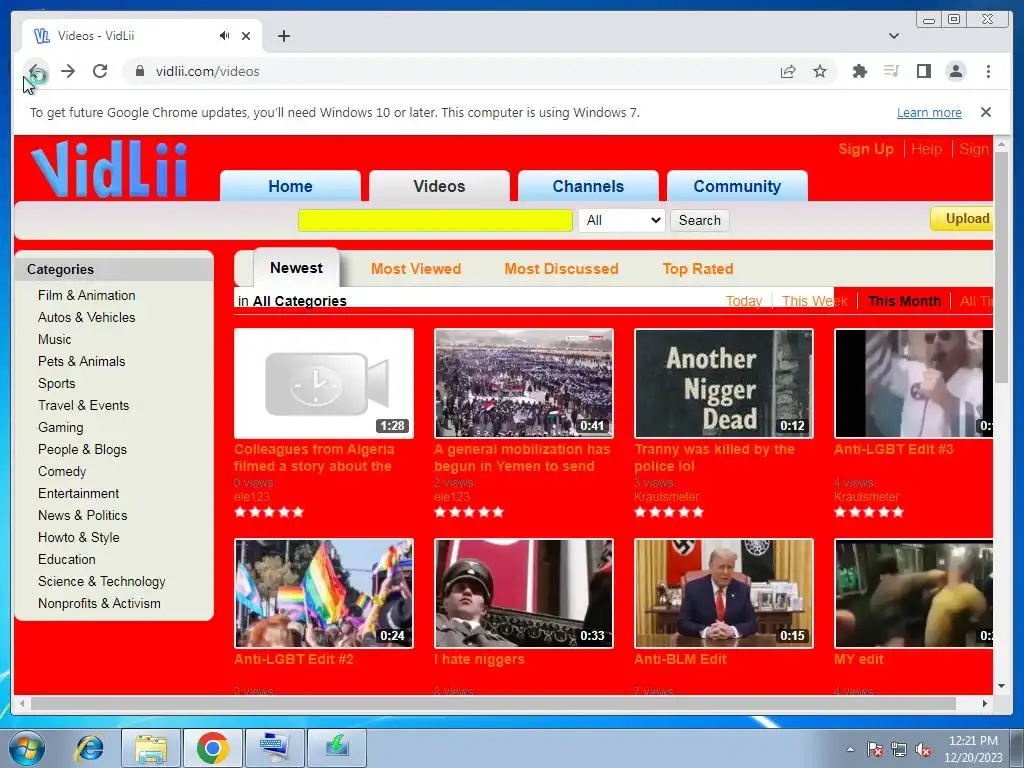
Task: Select the Comedy category
Action: 61,472
